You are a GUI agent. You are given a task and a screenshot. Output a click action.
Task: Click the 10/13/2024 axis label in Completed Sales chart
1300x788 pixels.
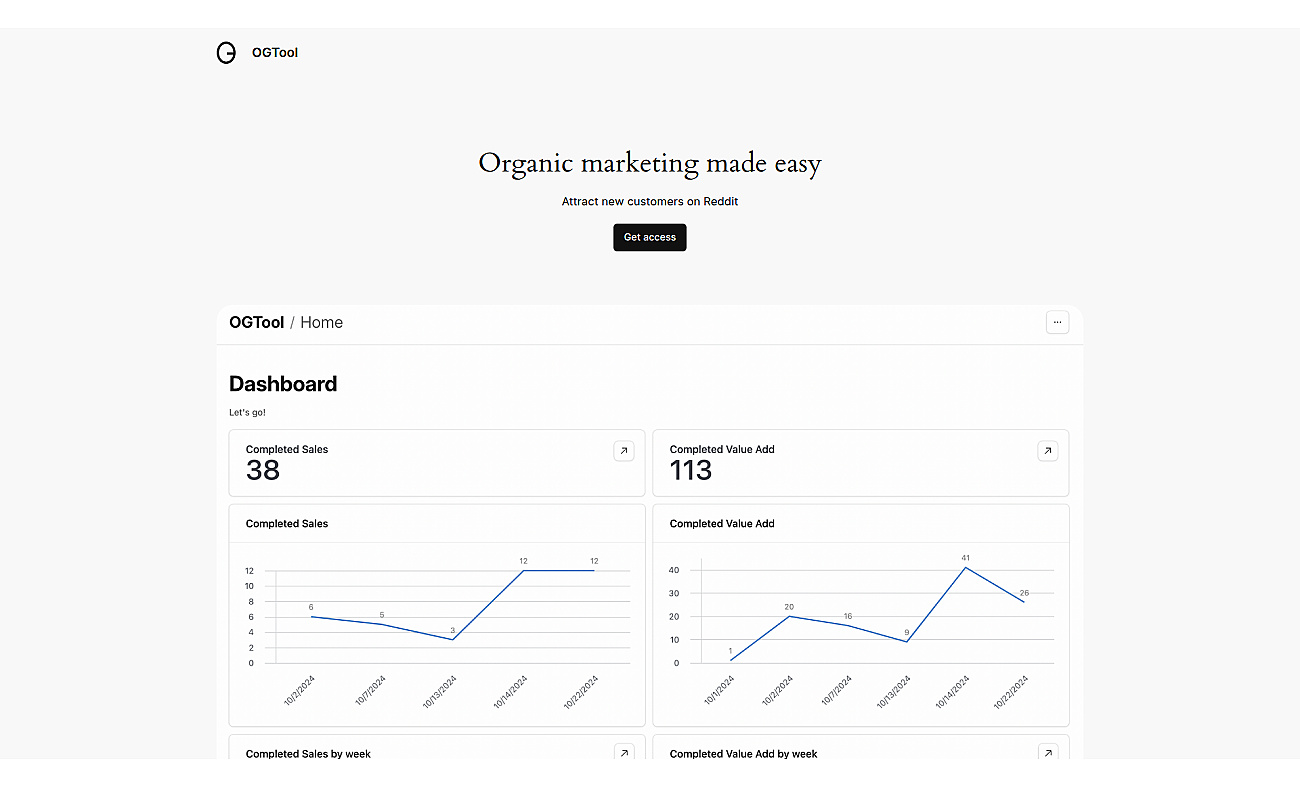439,692
